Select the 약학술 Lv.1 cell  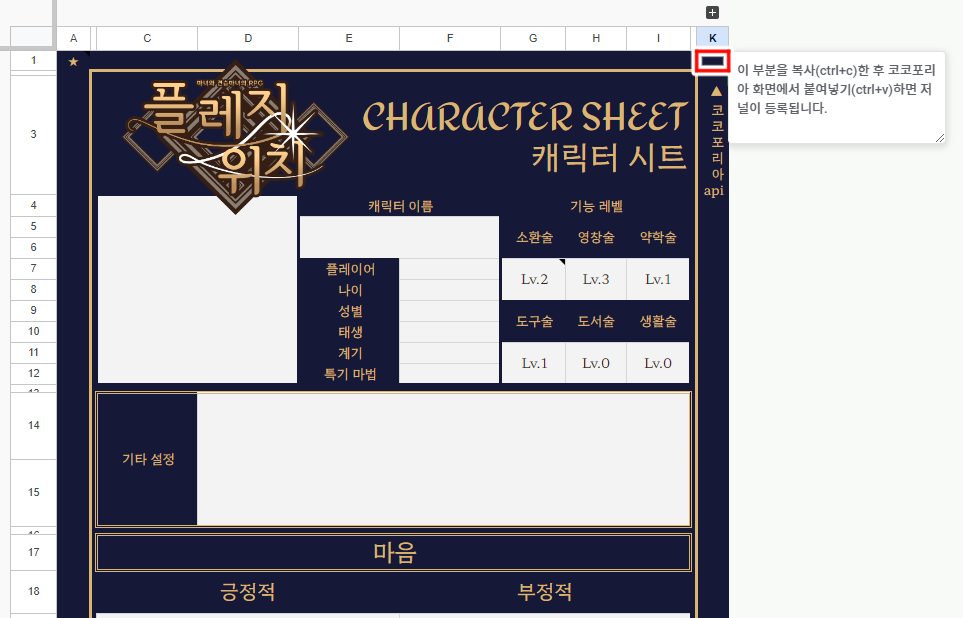pyautogui.click(x=658, y=279)
